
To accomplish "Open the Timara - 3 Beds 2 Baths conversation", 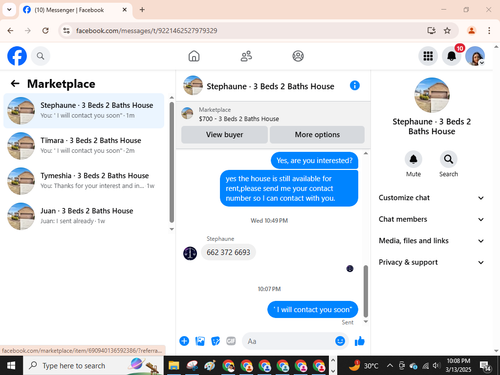I will click(84, 146).
